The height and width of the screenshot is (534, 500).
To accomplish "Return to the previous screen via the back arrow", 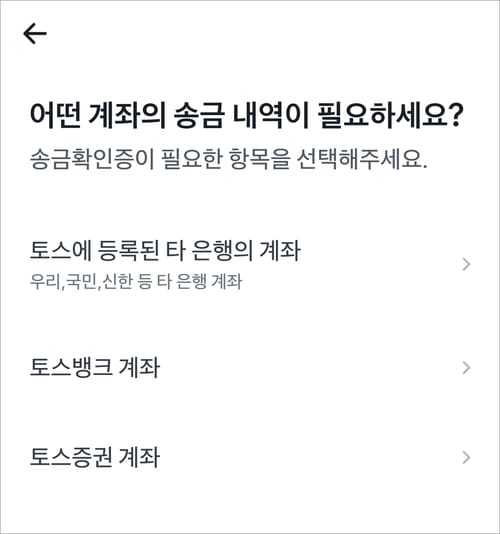I will coord(35,33).
